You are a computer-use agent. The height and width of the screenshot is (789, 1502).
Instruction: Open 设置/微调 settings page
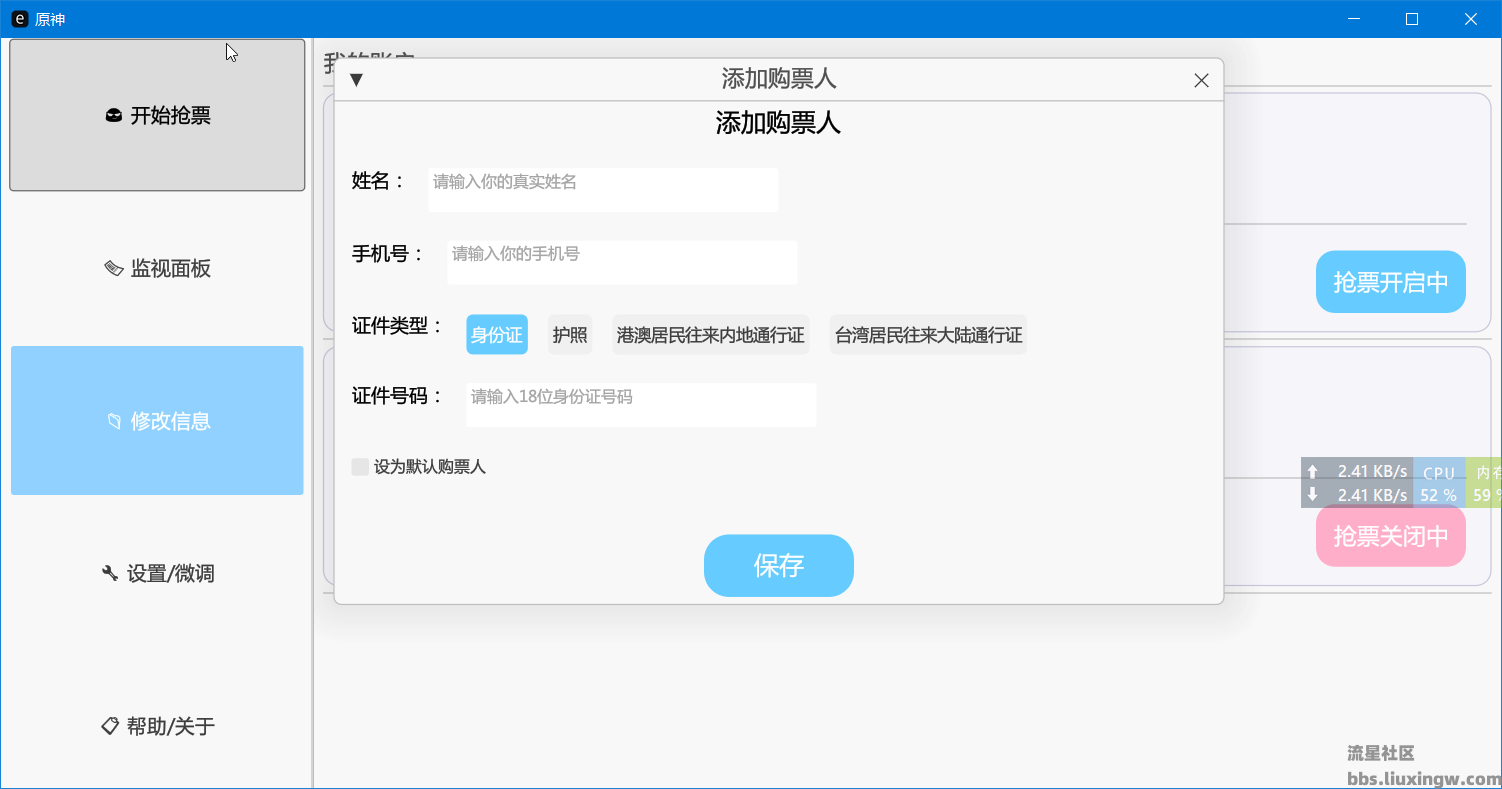[157, 573]
